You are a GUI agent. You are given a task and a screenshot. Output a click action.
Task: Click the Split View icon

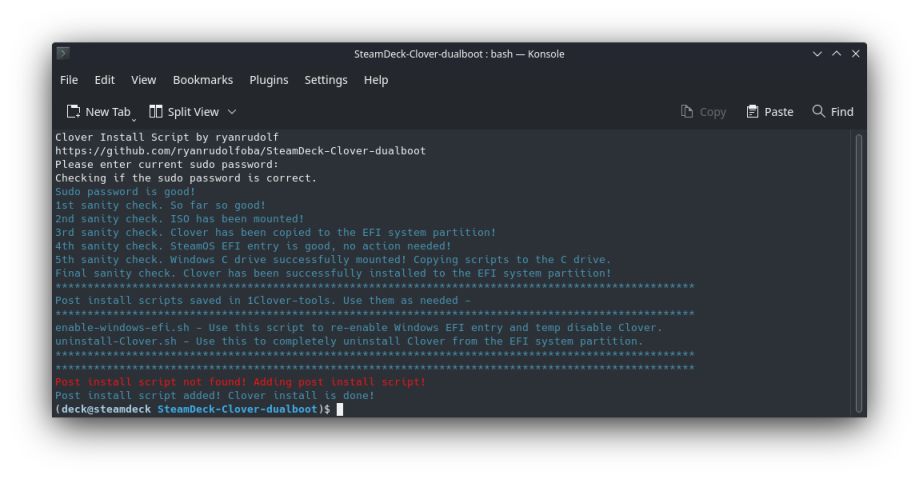click(x=156, y=112)
